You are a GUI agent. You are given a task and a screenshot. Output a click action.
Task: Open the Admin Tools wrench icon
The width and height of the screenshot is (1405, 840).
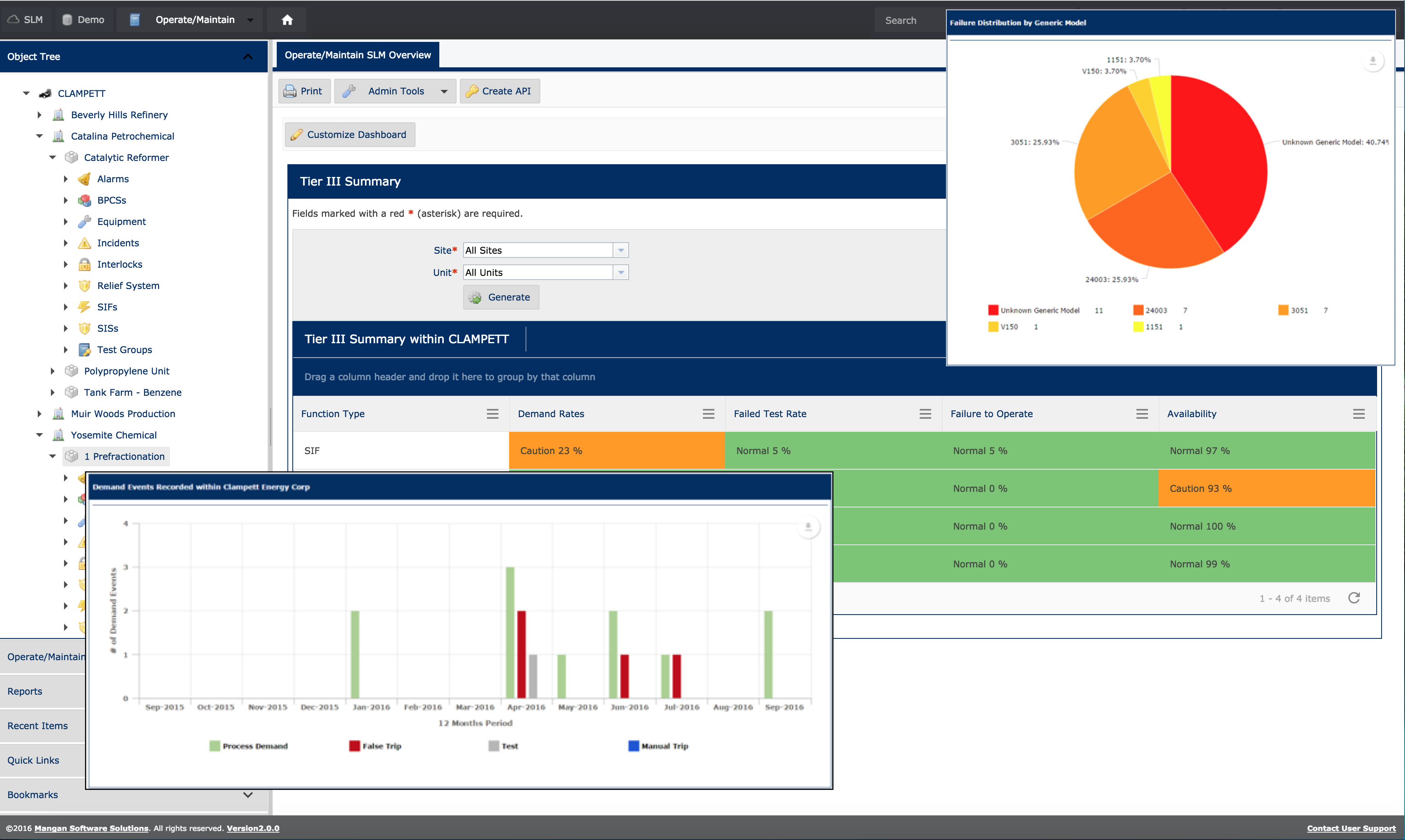click(x=350, y=91)
